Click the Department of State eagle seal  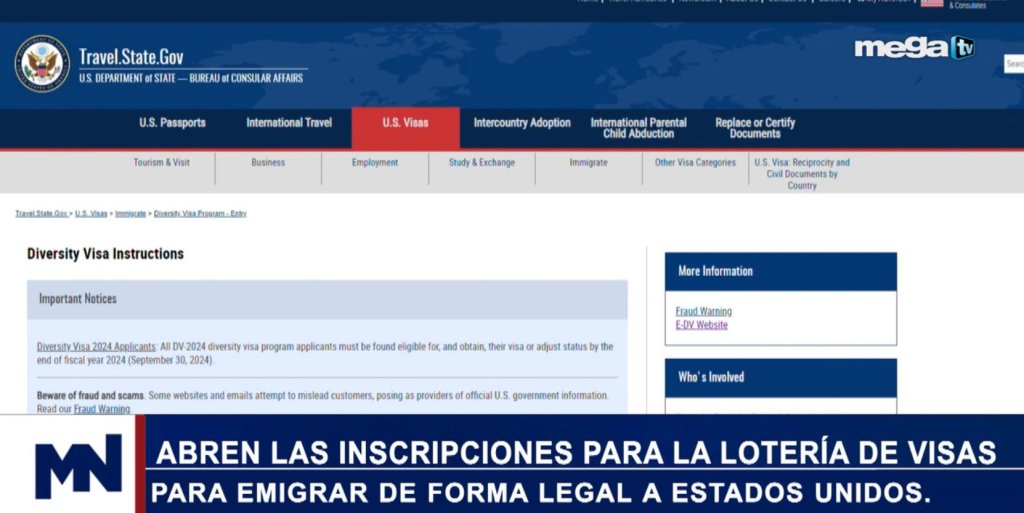coord(42,64)
